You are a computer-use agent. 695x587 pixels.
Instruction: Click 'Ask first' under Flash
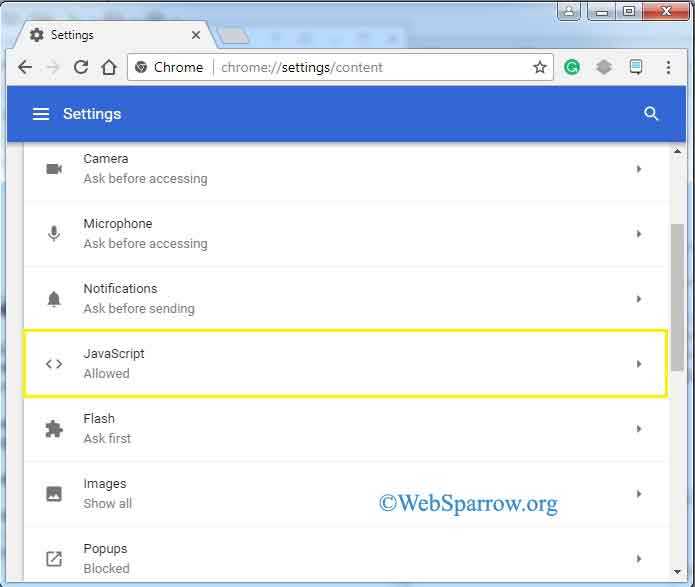coord(107,438)
